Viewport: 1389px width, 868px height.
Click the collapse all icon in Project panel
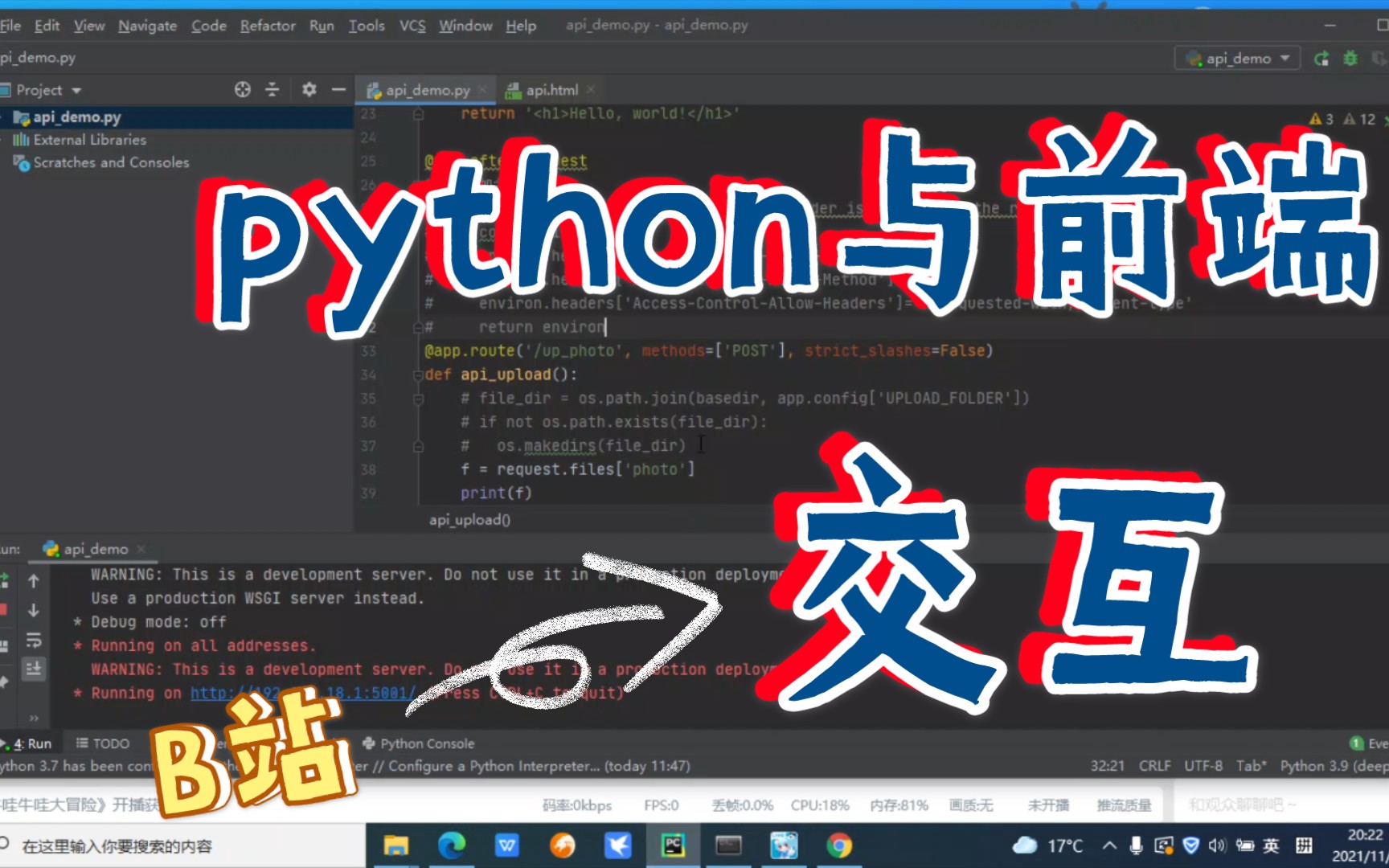[272, 89]
